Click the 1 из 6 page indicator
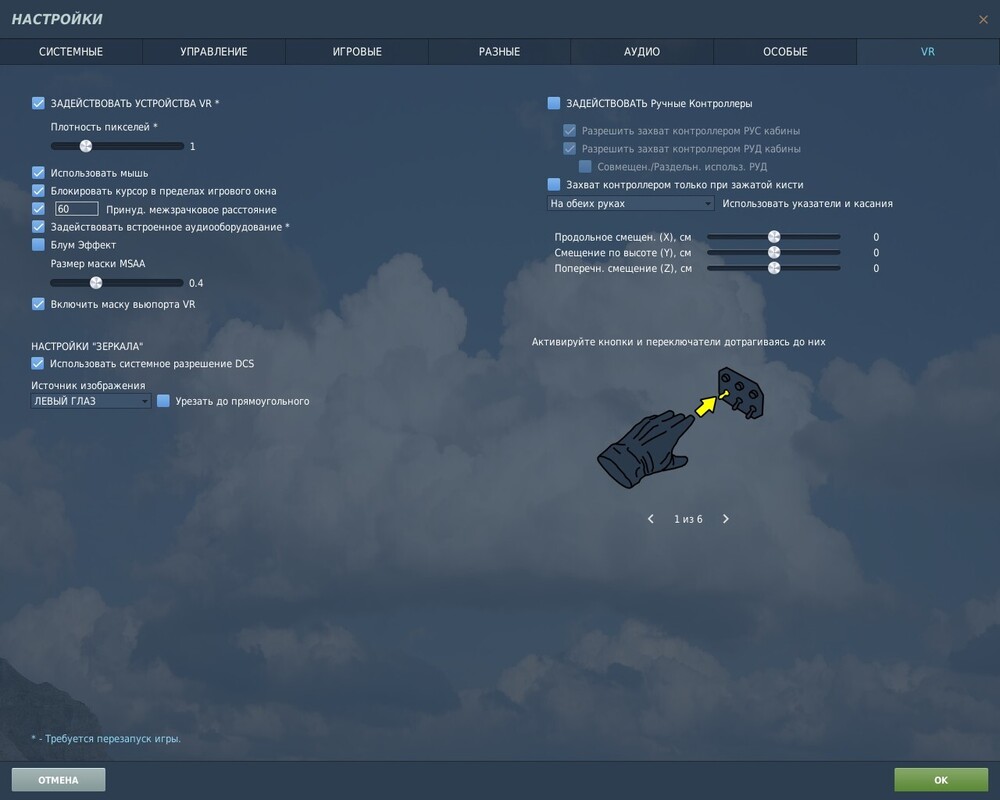The height and width of the screenshot is (800, 1000). point(688,519)
